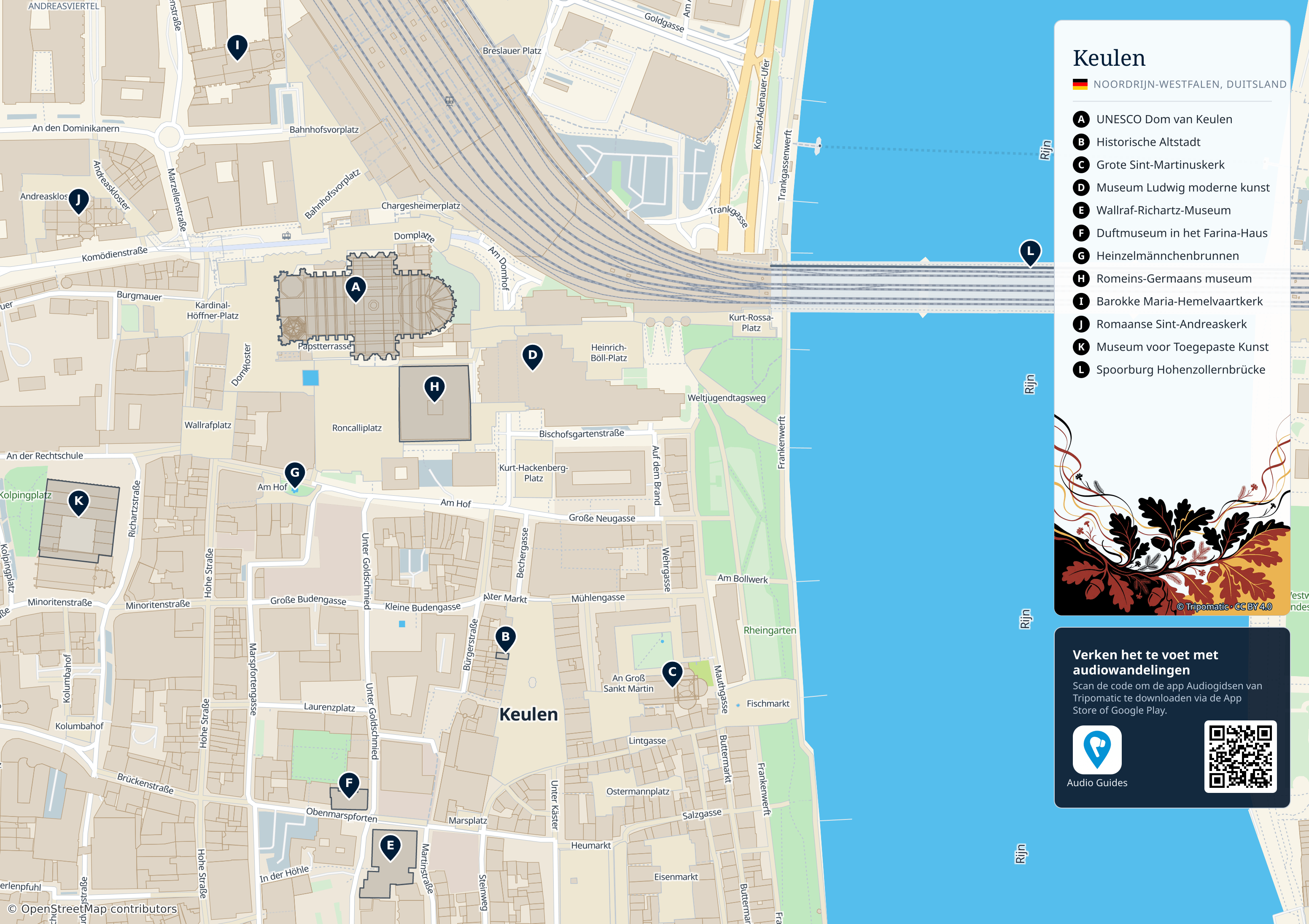Click the railway station symbol at Bahnhofsvorplatz

click(x=449, y=101)
